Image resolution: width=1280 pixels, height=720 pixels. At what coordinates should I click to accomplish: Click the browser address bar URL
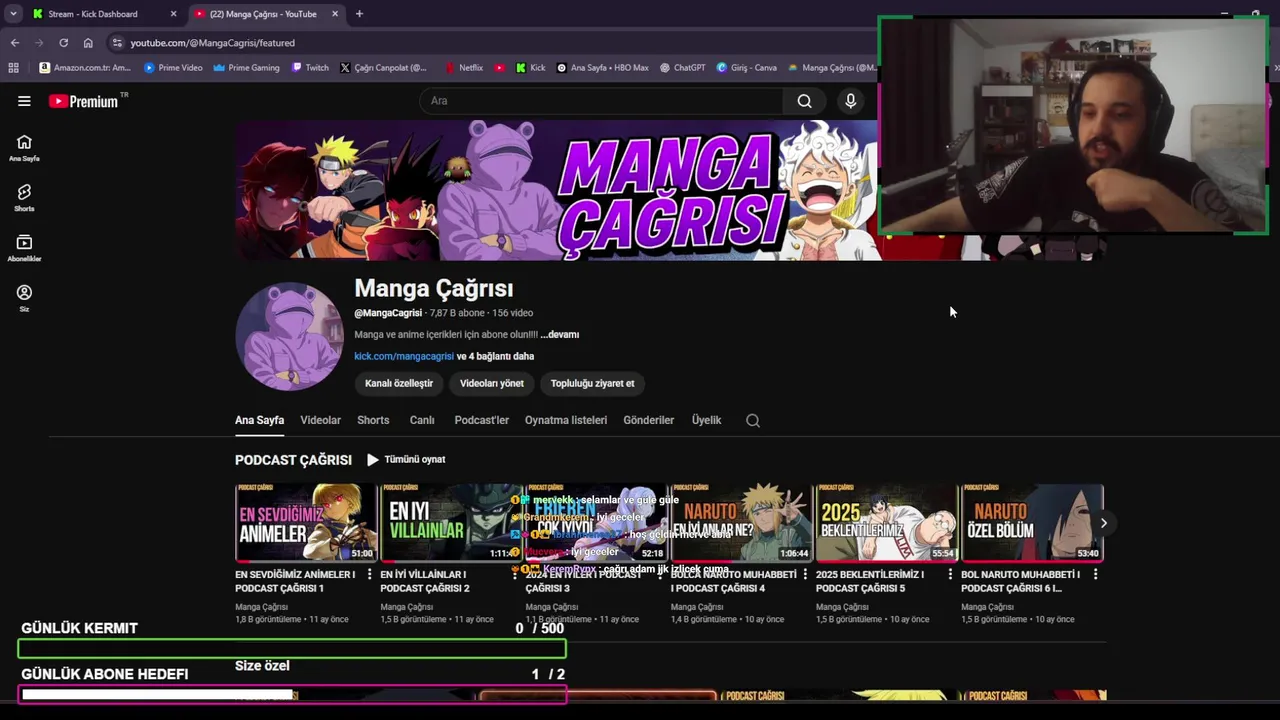point(212,43)
